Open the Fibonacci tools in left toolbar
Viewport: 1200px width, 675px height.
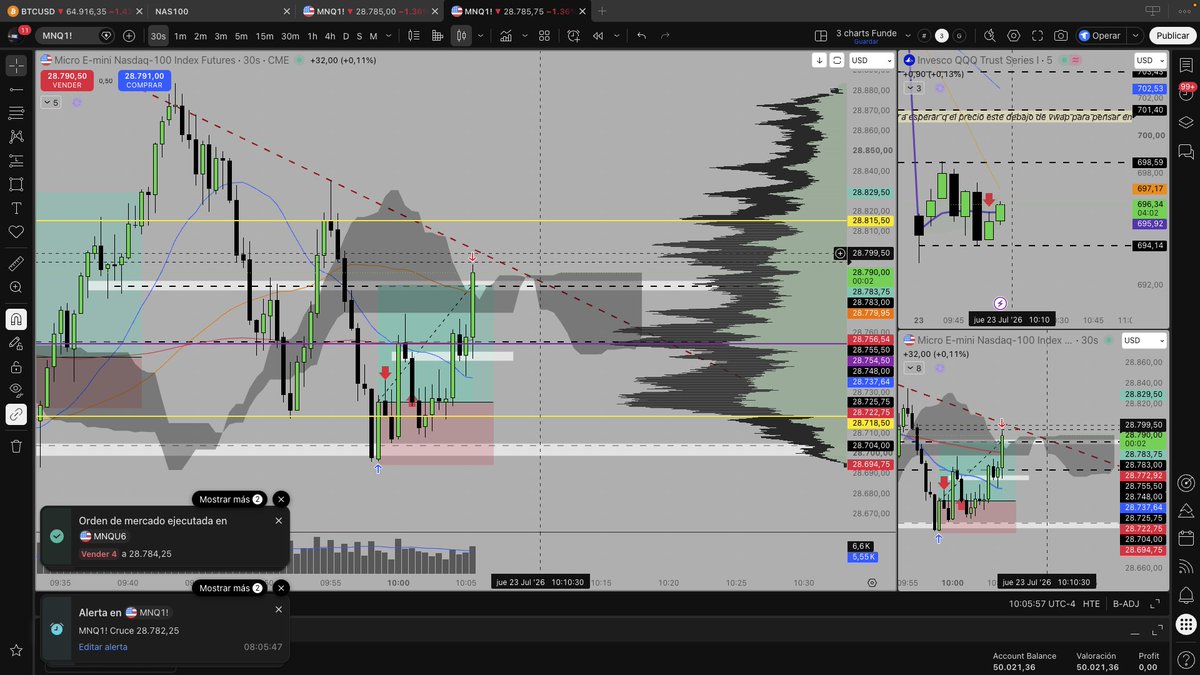click(16, 113)
